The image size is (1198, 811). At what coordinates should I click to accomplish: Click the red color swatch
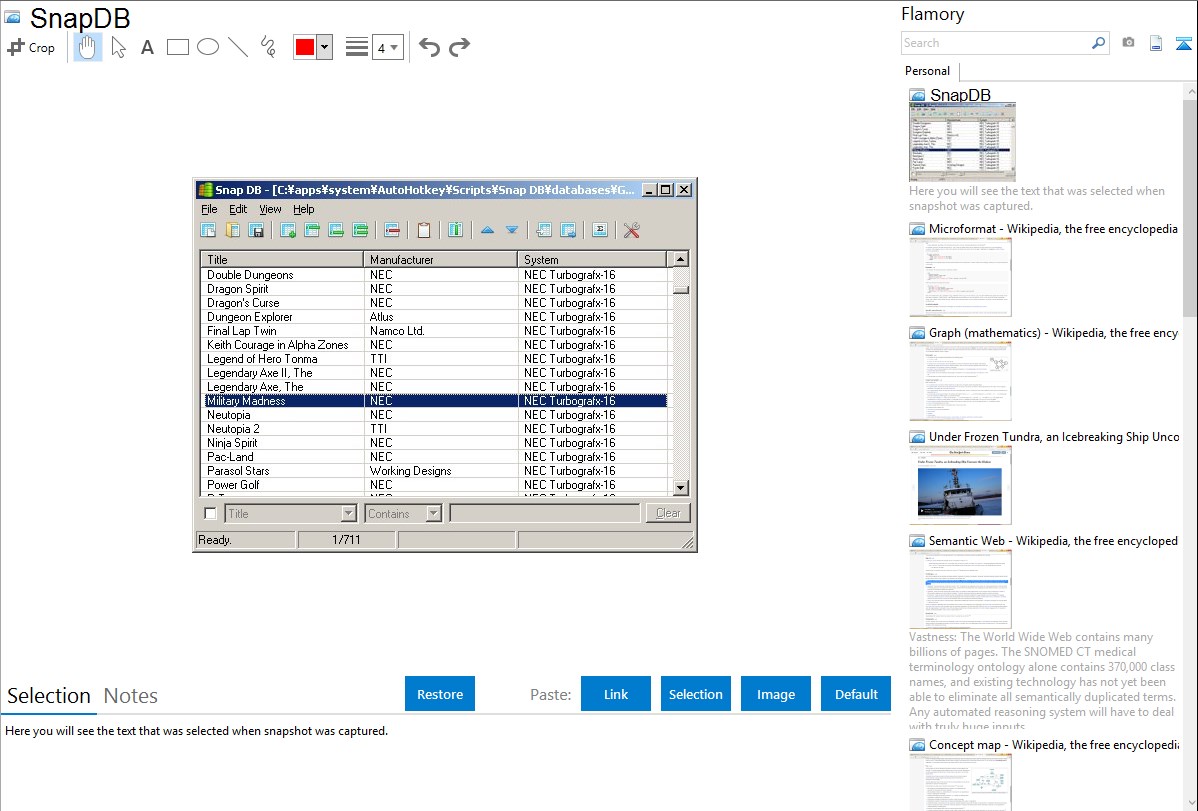coord(305,47)
